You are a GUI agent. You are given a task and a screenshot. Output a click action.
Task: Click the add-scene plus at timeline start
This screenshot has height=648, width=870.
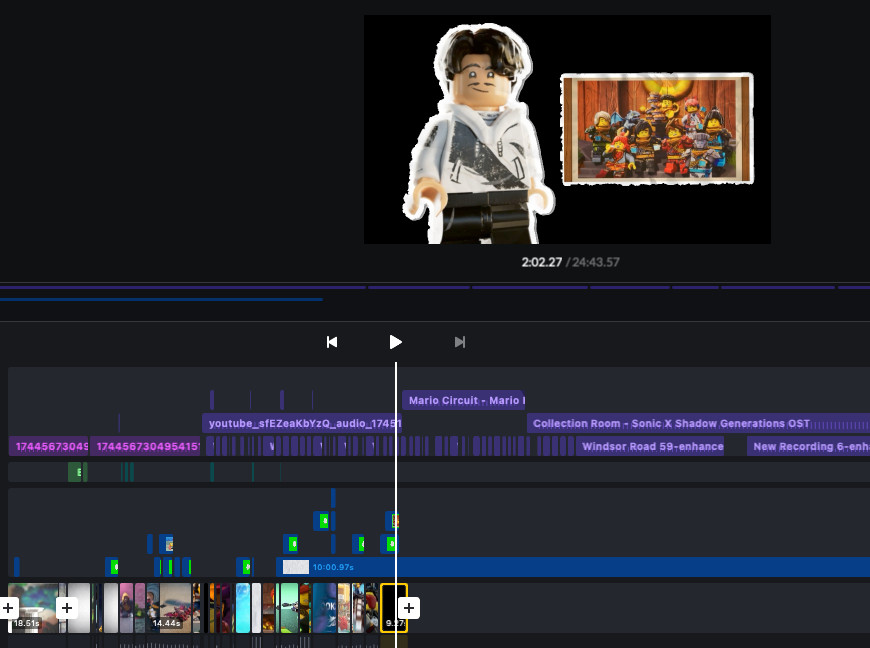point(8,608)
